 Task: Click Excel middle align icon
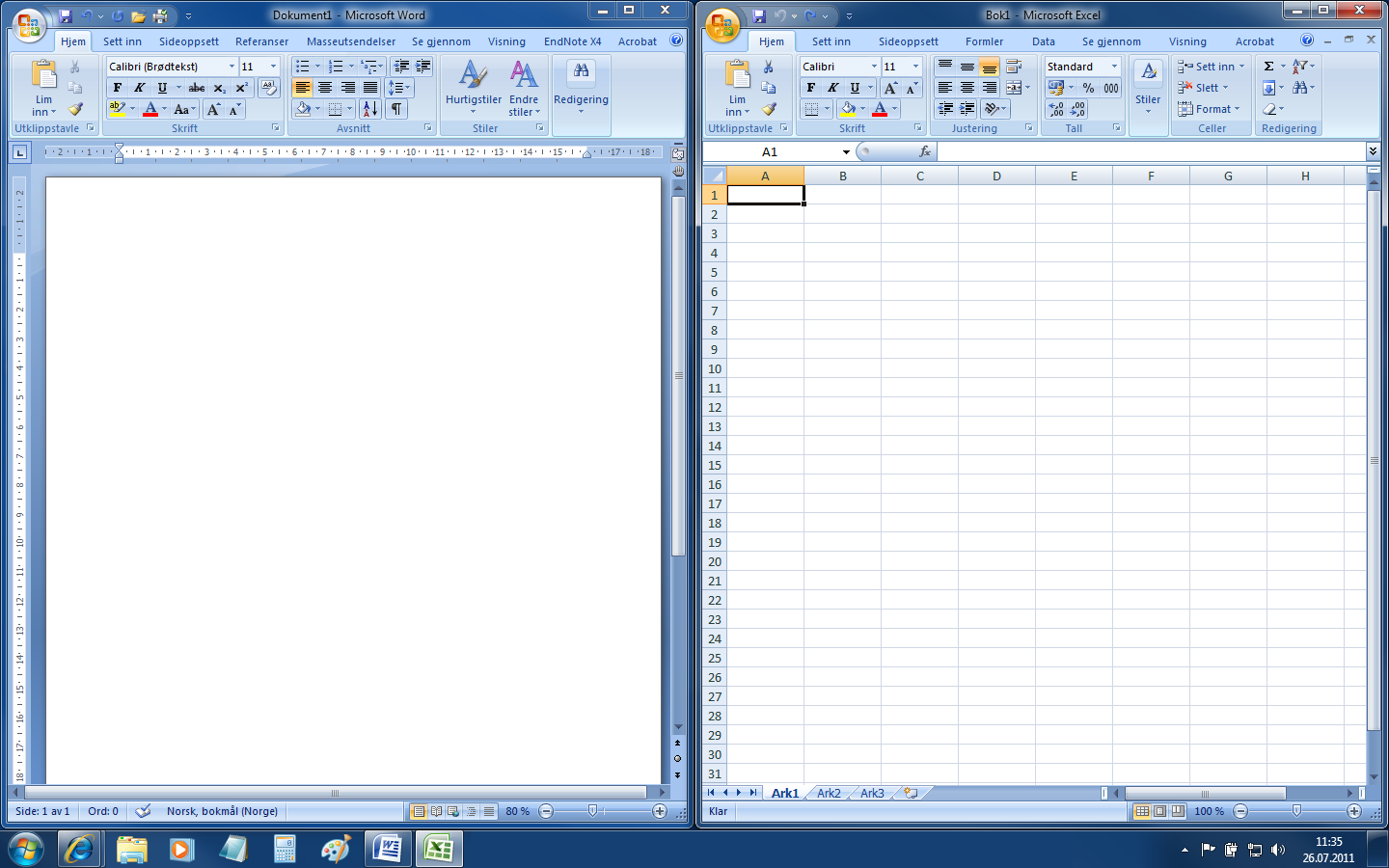(x=967, y=67)
